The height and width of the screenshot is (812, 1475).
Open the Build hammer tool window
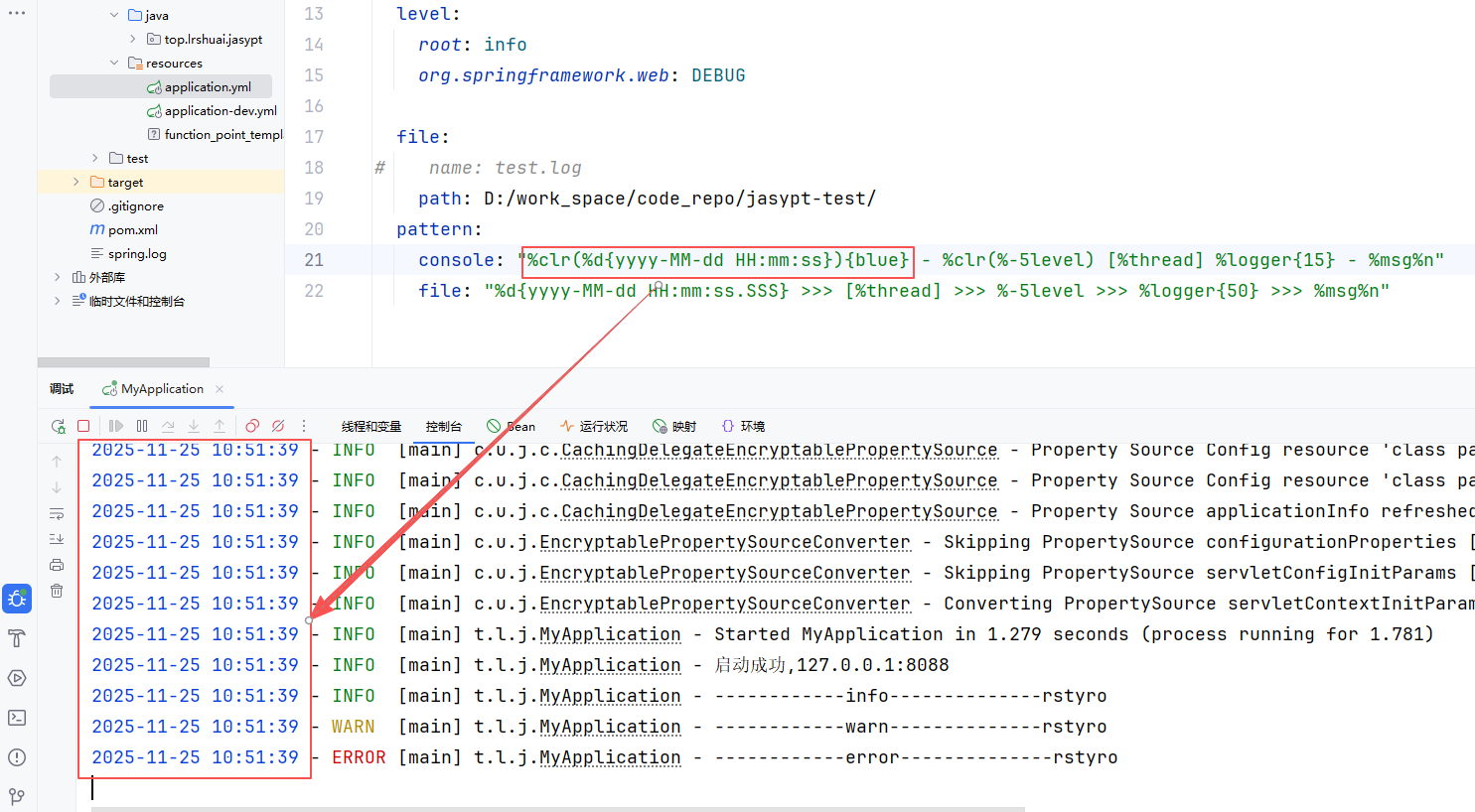(17, 638)
